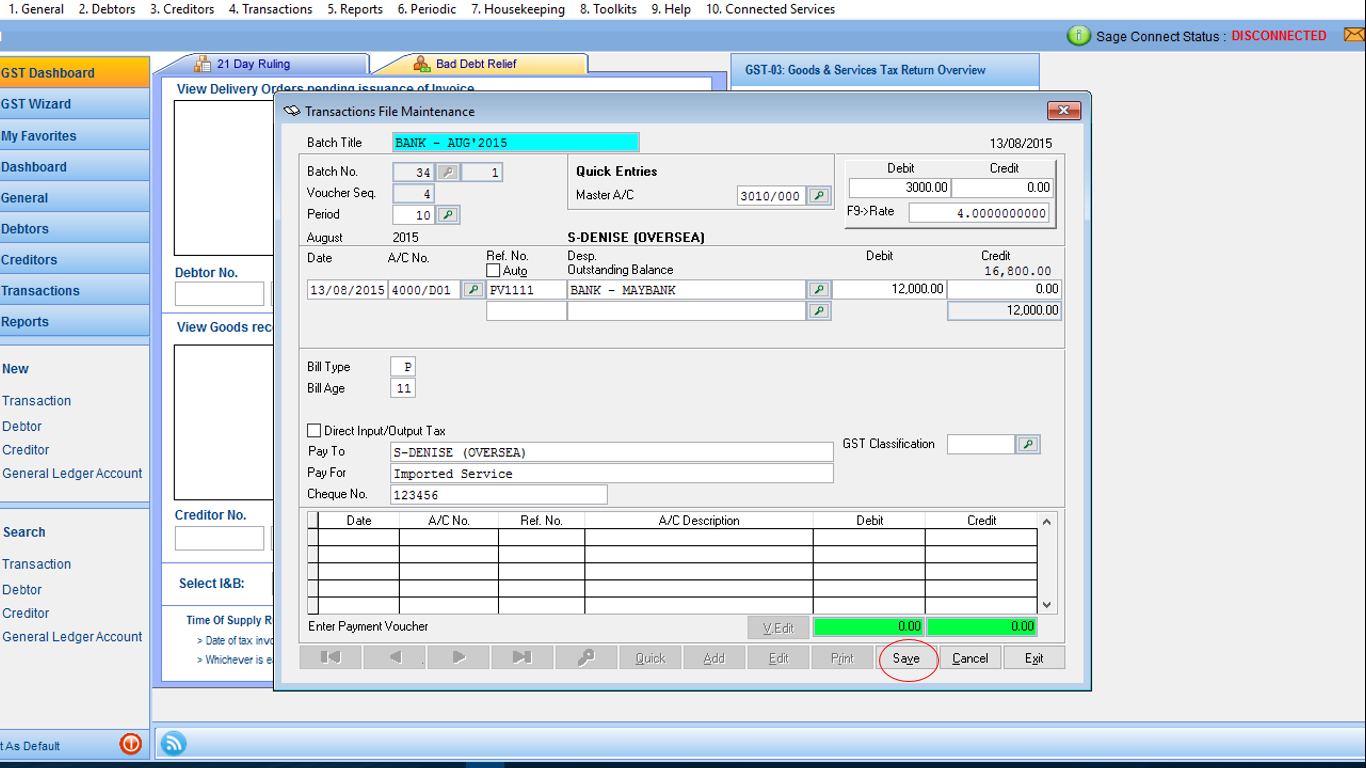Click the GST Classification input field
The height and width of the screenshot is (768, 1366).
pos(981,444)
